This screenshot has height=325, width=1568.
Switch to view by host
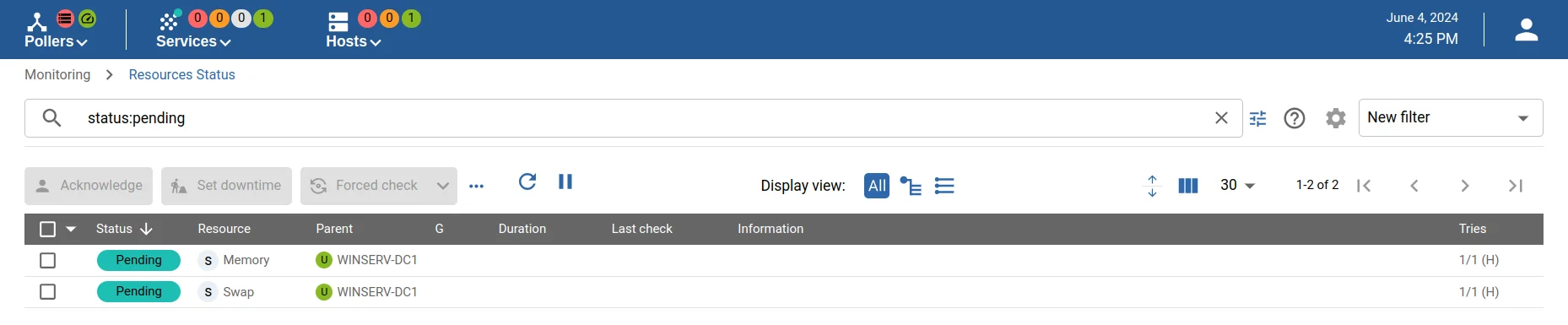click(x=911, y=186)
